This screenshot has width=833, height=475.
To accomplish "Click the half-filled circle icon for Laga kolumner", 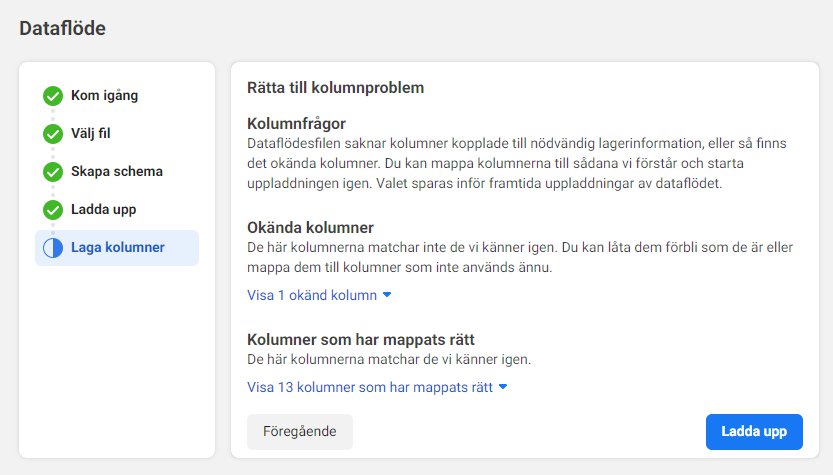I will pyautogui.click(x=53, y=248).
